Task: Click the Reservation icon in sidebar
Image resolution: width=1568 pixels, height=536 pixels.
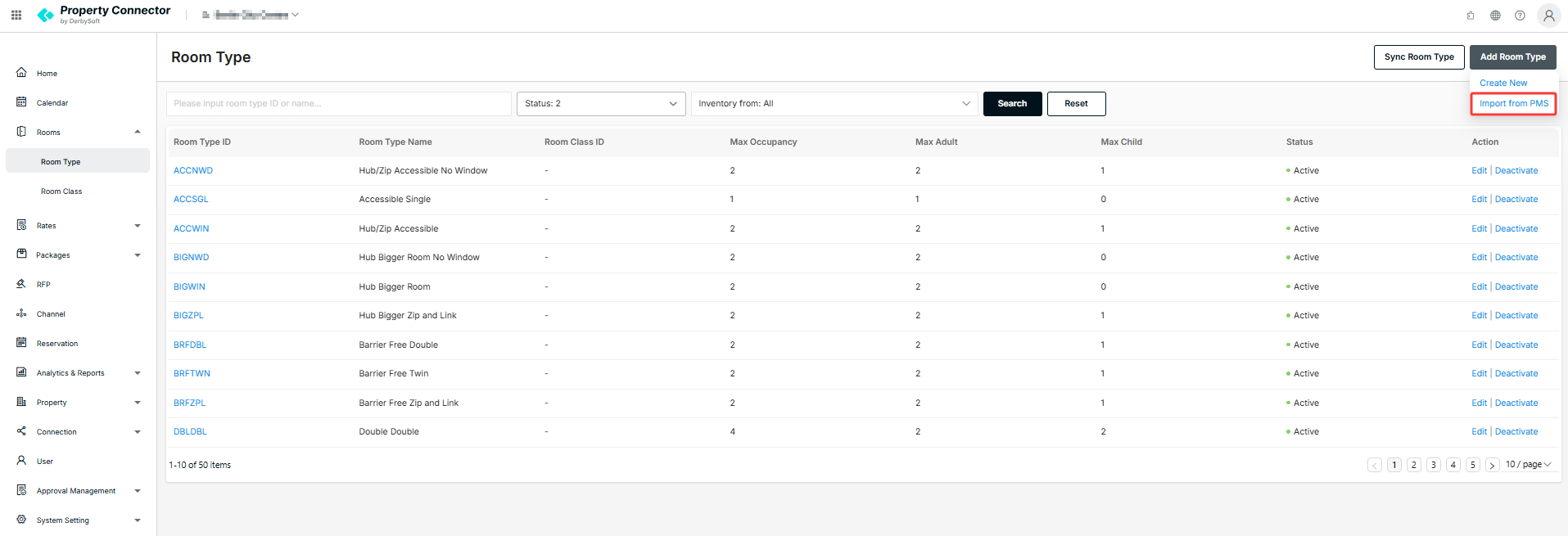Action: coord(21,343)
